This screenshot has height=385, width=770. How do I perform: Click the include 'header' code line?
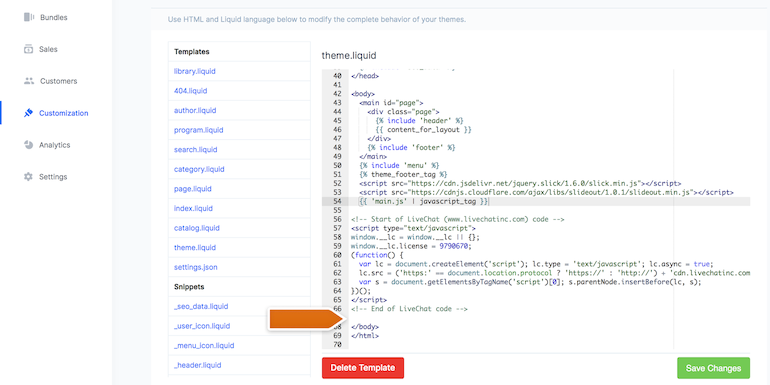coord(419,120)
